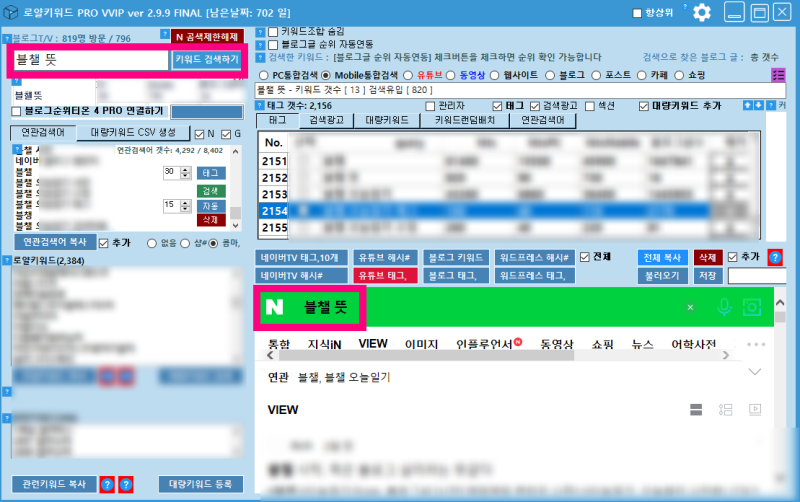Uncheck the G checkbox beside CSV tab
Screen dimensions: 800x502
[x=226, y=134]
